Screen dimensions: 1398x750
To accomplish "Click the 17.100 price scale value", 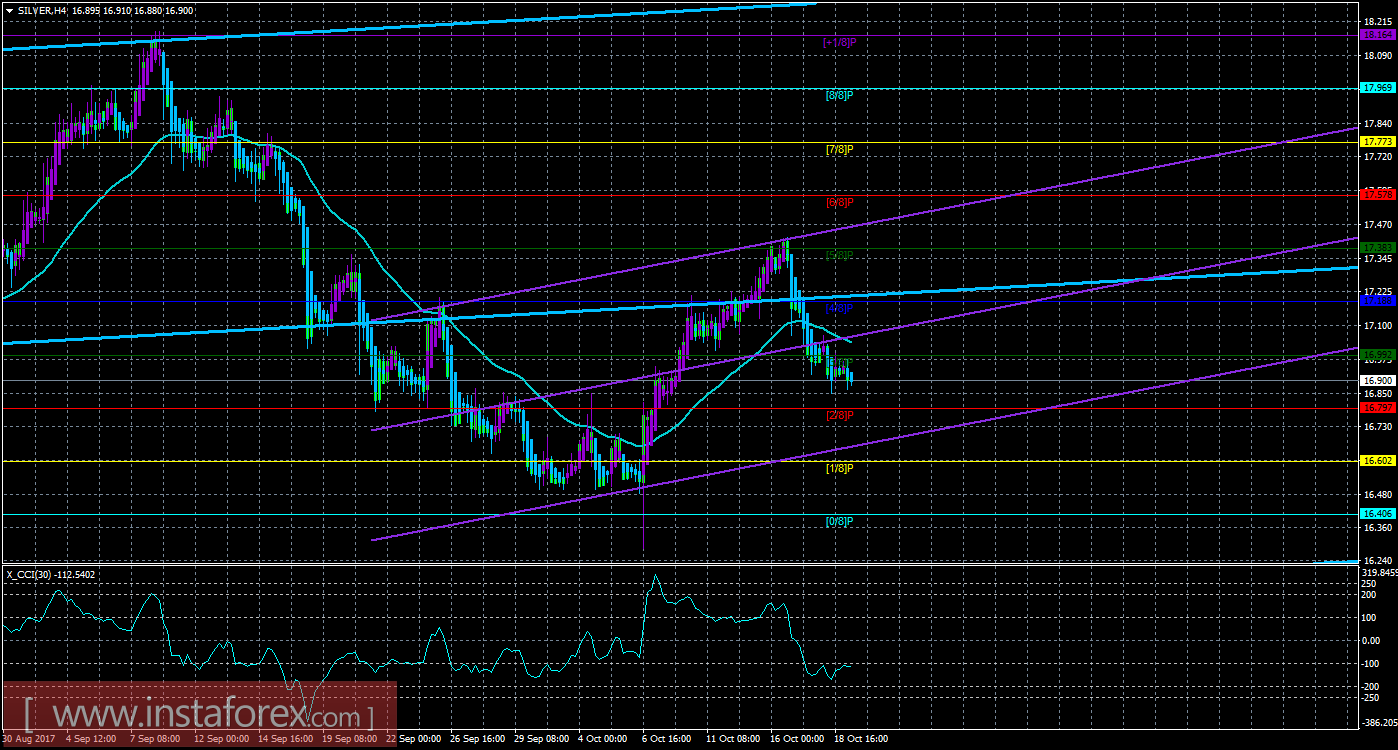I will coord(1378,326).
